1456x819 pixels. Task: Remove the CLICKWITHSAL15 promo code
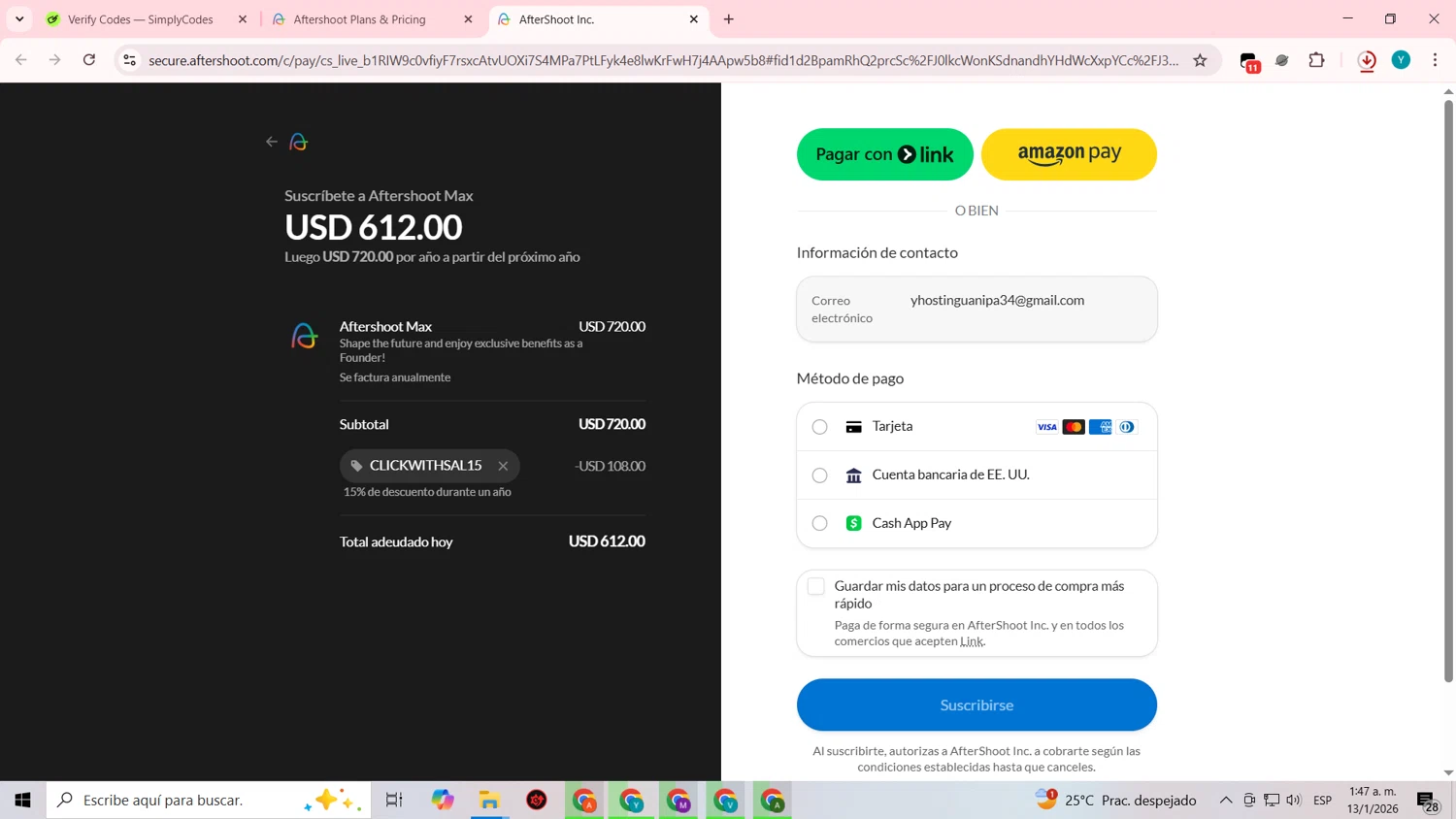click(x=503, y=466)
